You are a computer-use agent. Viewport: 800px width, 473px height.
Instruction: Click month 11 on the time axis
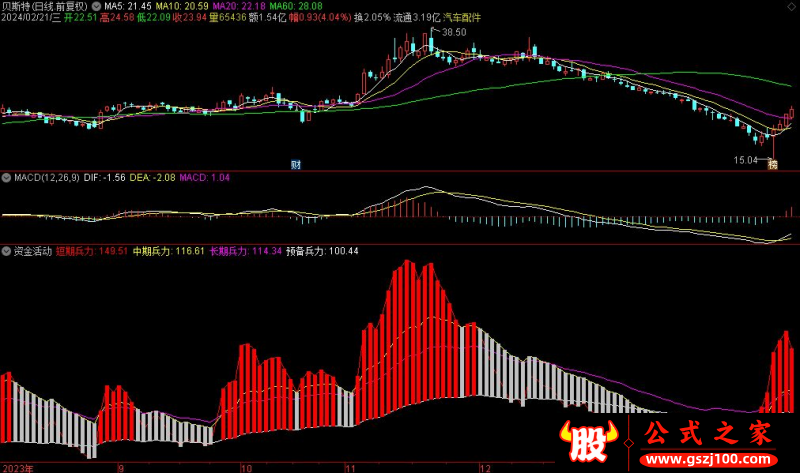click(350, 467)
